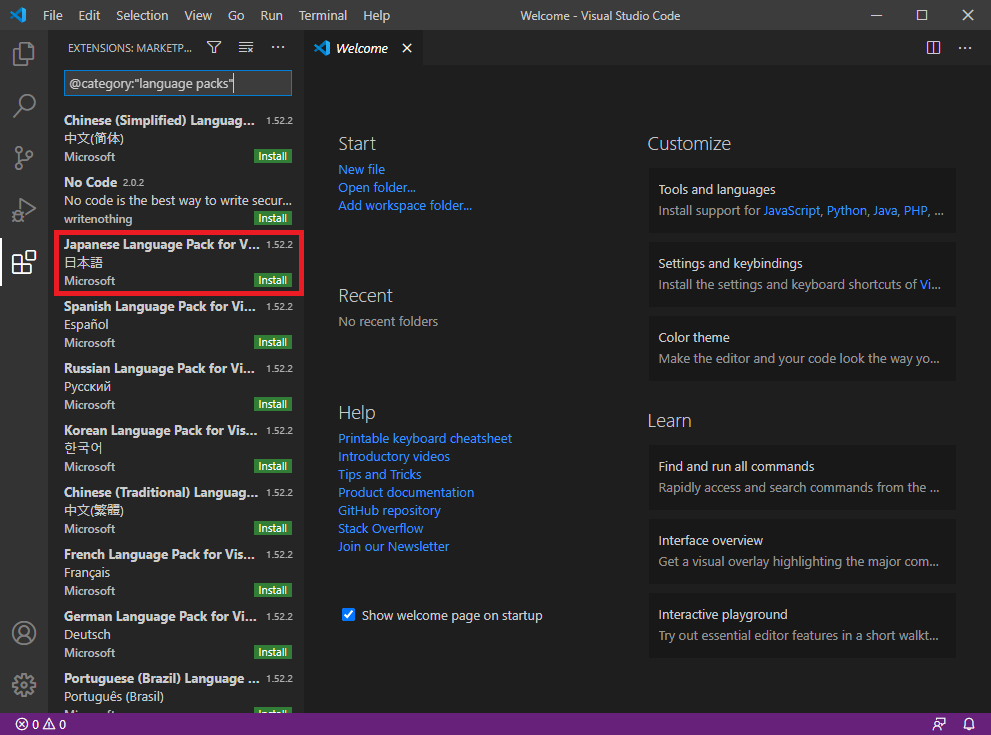Image resolution: width=991 pixels, height=735 pixels.
Task: Open Introductory videos link
Action: (394, 456)
